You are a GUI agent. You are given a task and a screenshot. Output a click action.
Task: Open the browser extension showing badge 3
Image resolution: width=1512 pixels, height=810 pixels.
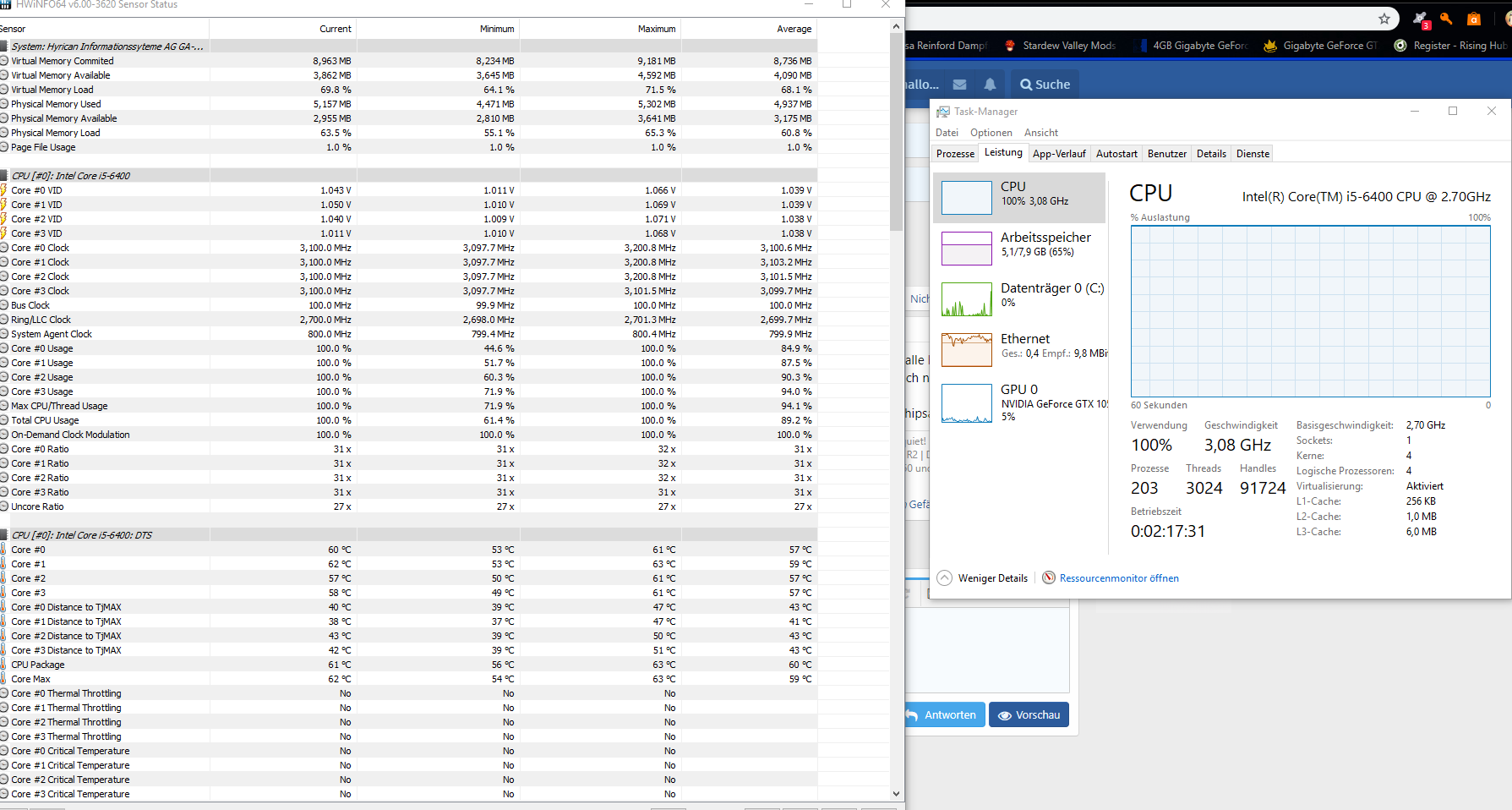1422,19
